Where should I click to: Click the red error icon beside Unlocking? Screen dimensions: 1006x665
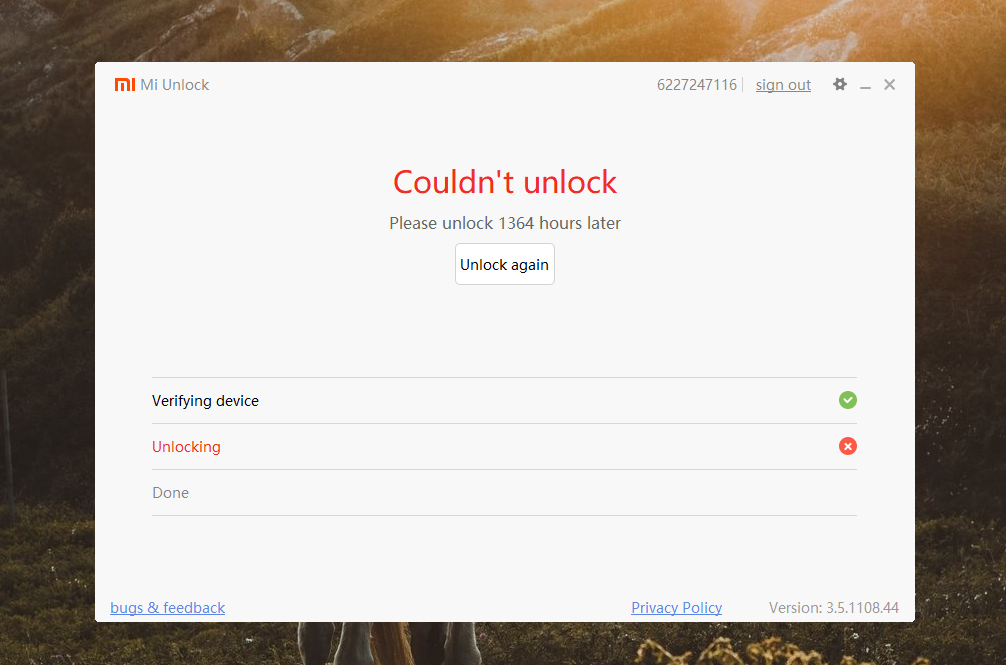point(848,446)
